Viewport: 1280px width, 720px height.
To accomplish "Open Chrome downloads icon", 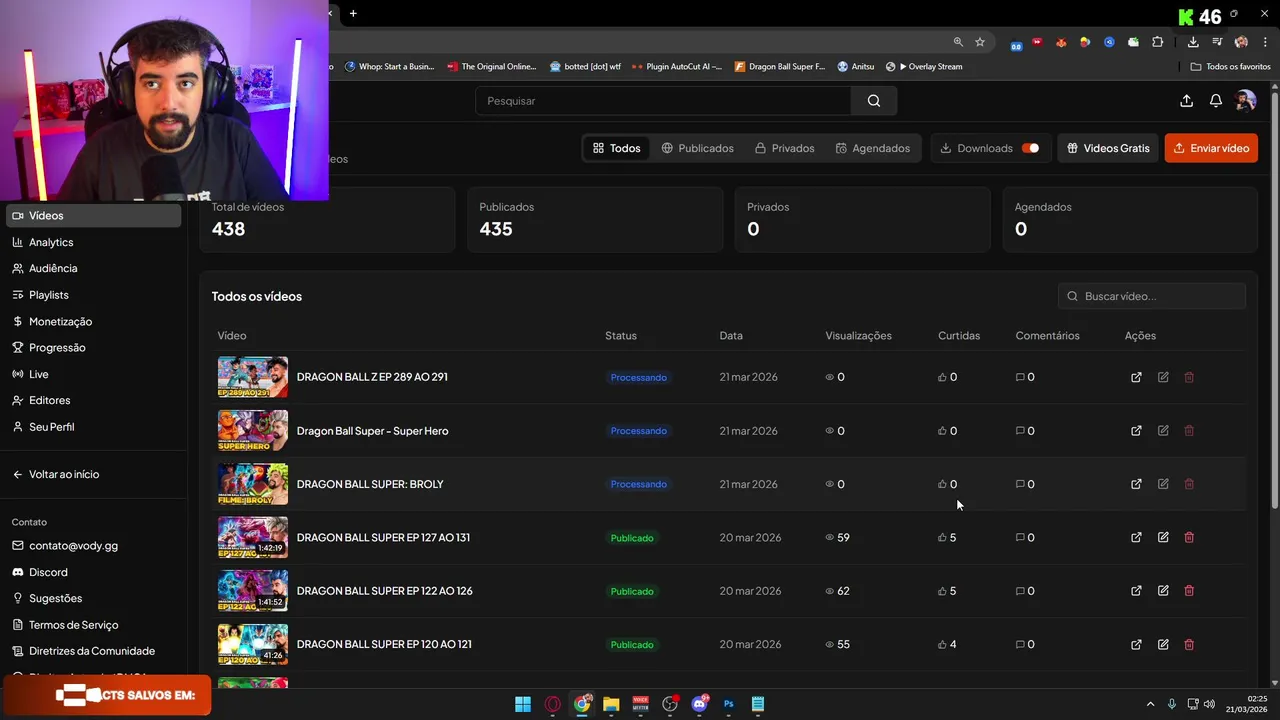I will pos(1193,42).
